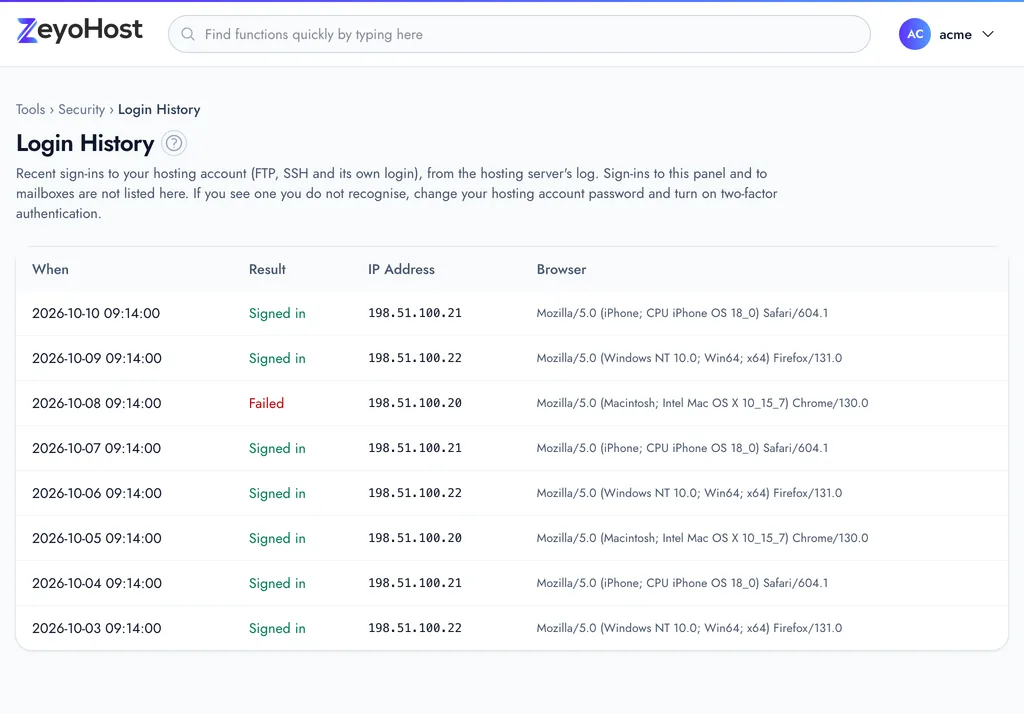Click the Recent sign-ins description paragraph
The image size is (1024, 714).
tap(396, 193)
